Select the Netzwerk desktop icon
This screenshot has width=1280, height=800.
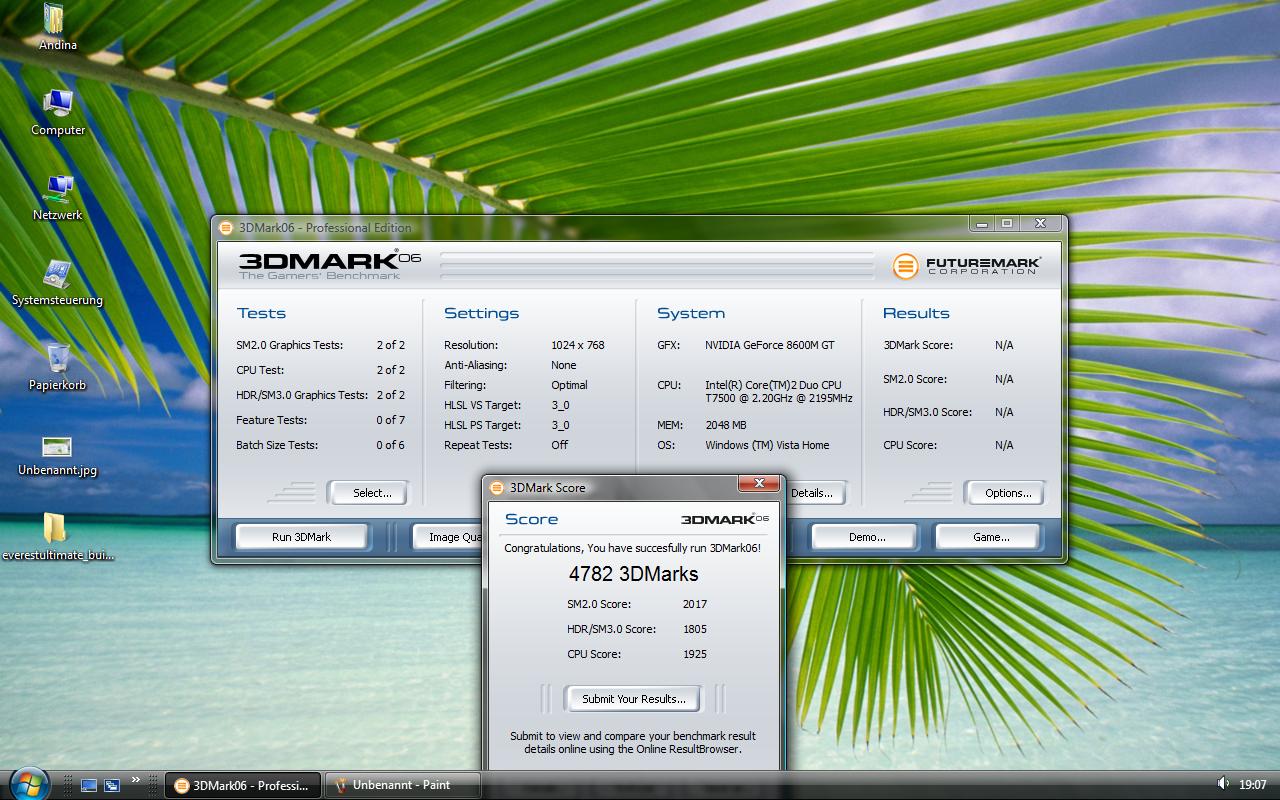pos(58,197)
